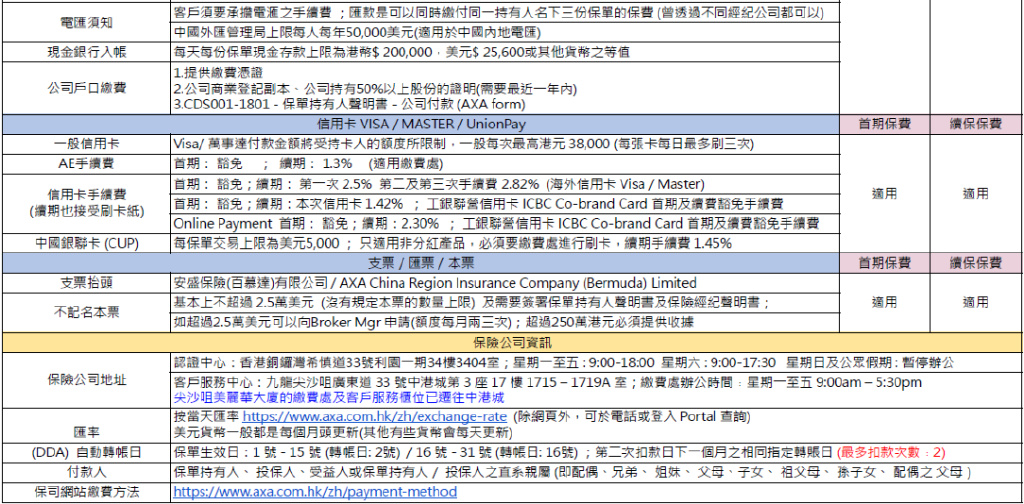This screenshot has width=1024, height=504.
Task: Click the 保險公司資訊 yellow section header
Action: [512, 341]
